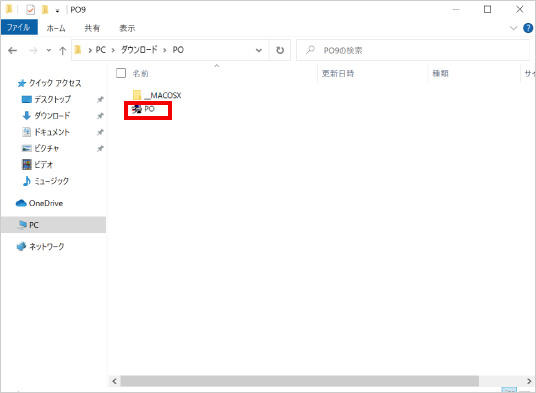Viewport: 536px width, 393px height.
Task: Click ダウンロード in the address bar path
Action: click(139, 50)
